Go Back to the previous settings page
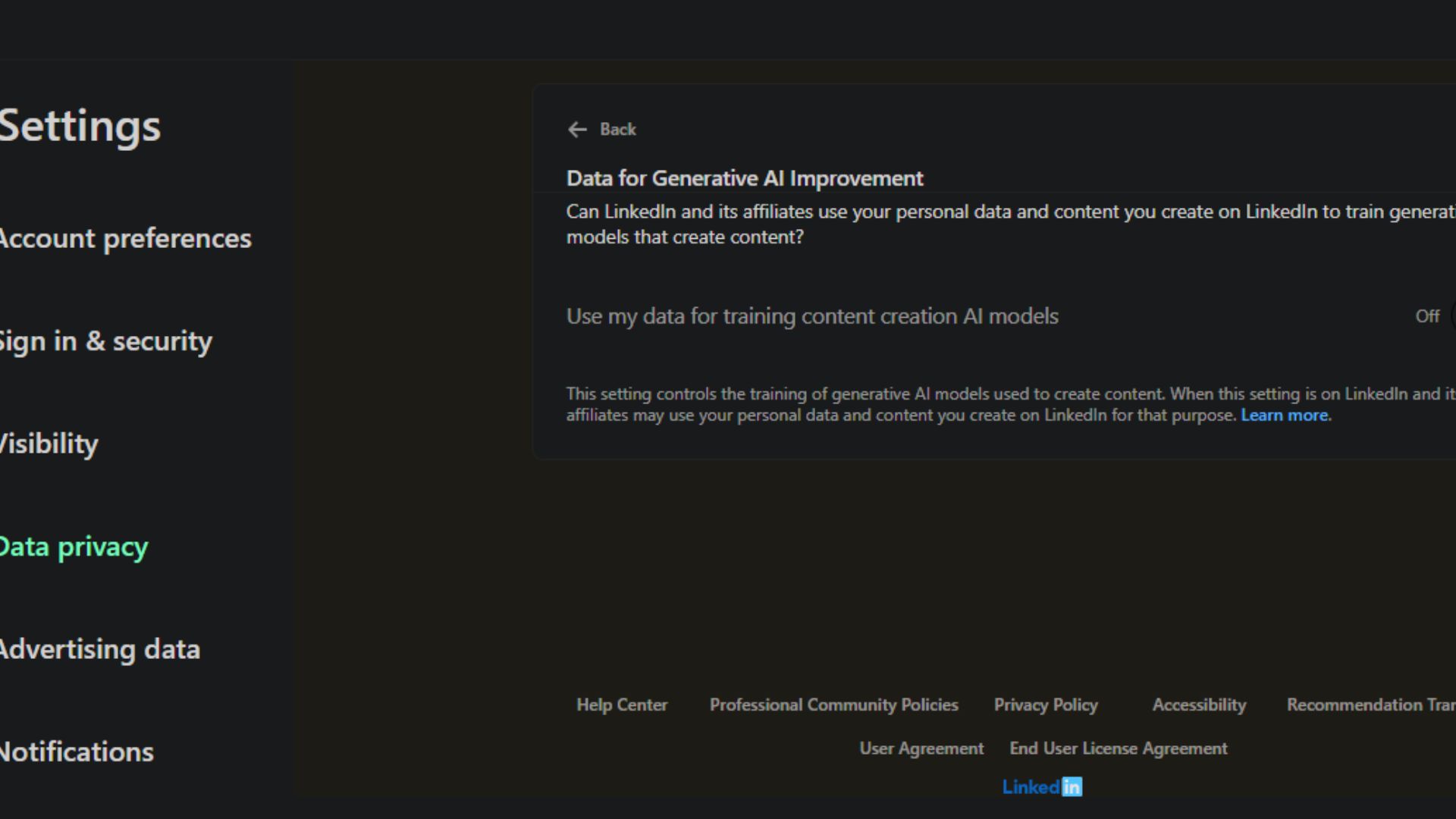 (x=602, y=130)
